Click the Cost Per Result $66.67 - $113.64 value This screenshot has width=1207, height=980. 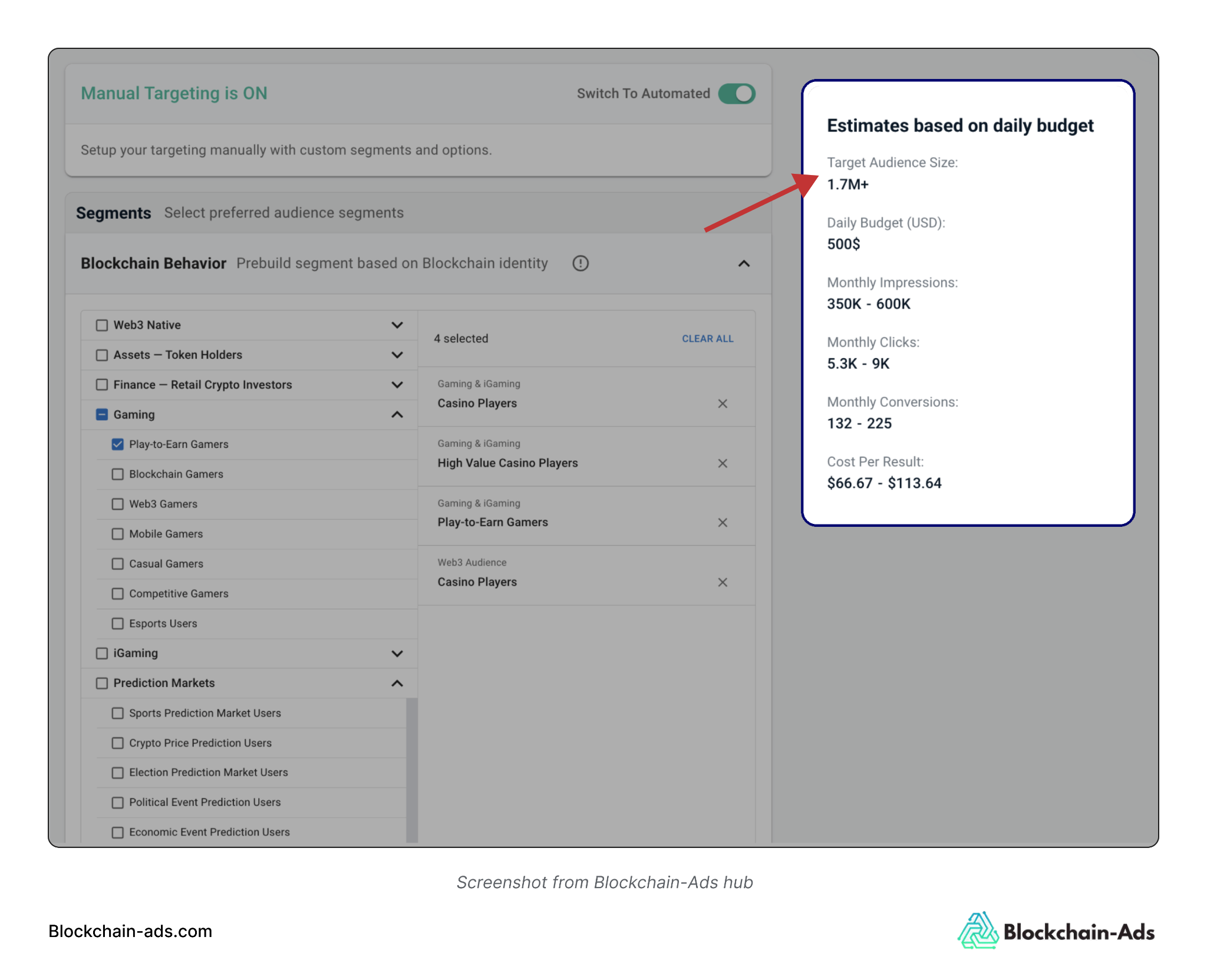(x=884, y=483)
